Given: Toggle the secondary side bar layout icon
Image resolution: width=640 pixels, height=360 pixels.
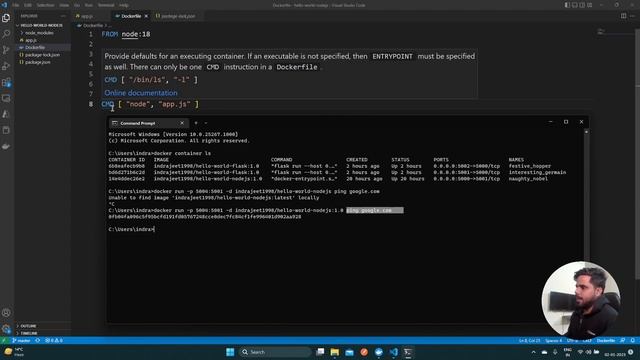Looking at the screenshot, I should (x=582, y=5).
